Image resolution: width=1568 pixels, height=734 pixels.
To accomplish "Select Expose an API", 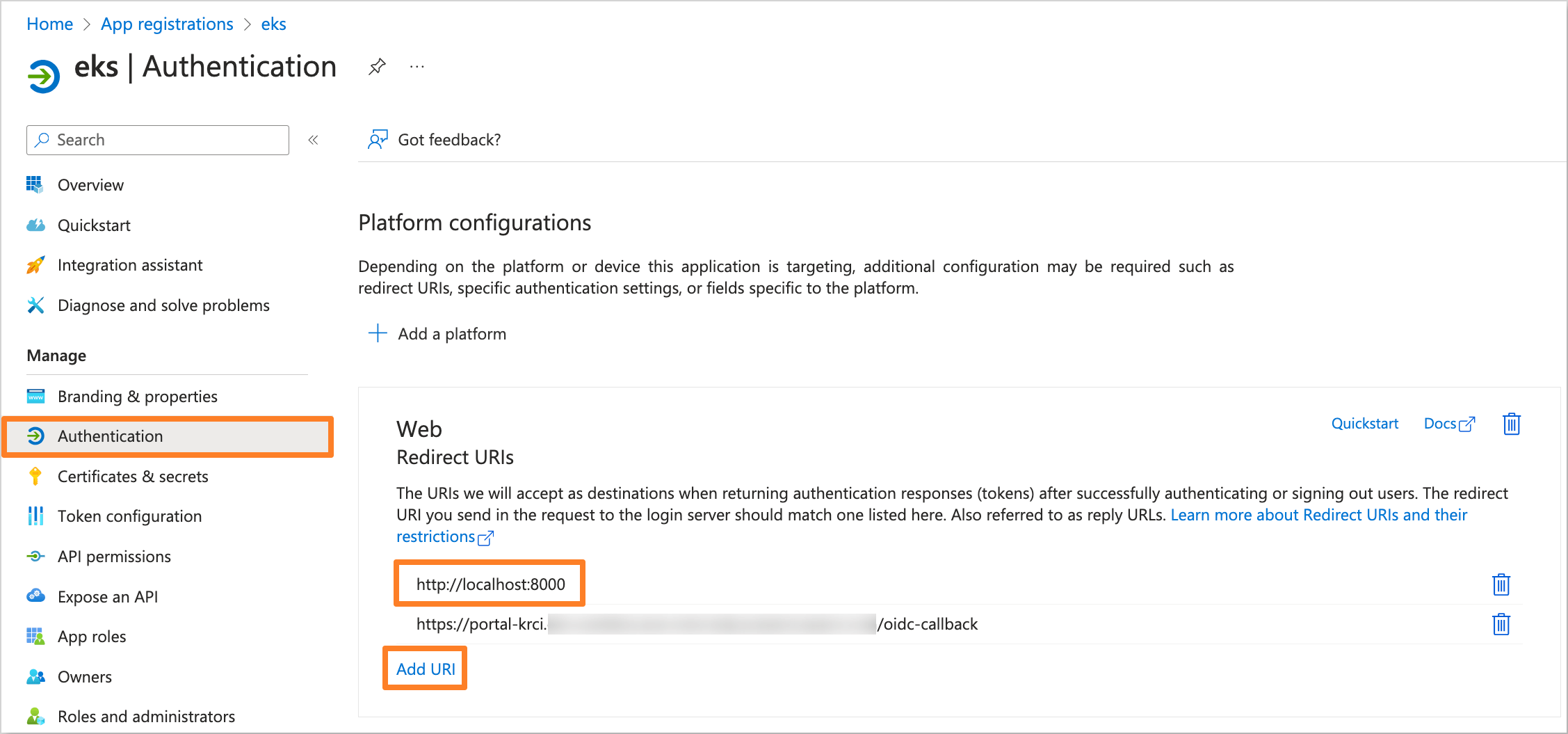I will point(108,597).
